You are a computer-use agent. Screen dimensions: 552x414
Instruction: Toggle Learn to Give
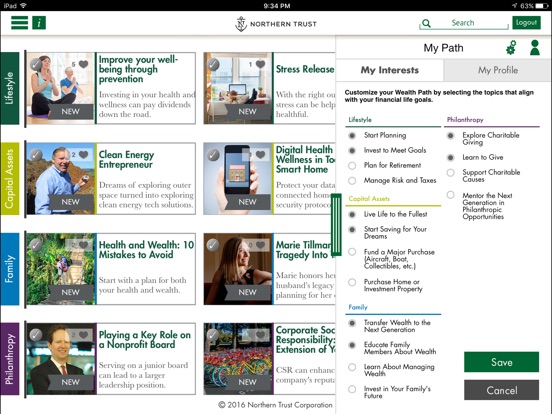click(451, 158)
